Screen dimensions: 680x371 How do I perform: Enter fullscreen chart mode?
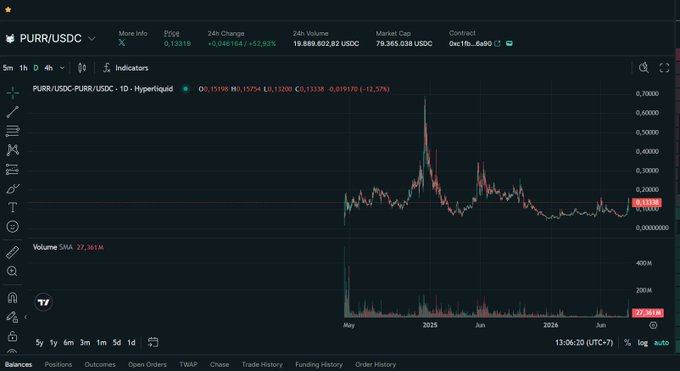click(x=664, y=68)
